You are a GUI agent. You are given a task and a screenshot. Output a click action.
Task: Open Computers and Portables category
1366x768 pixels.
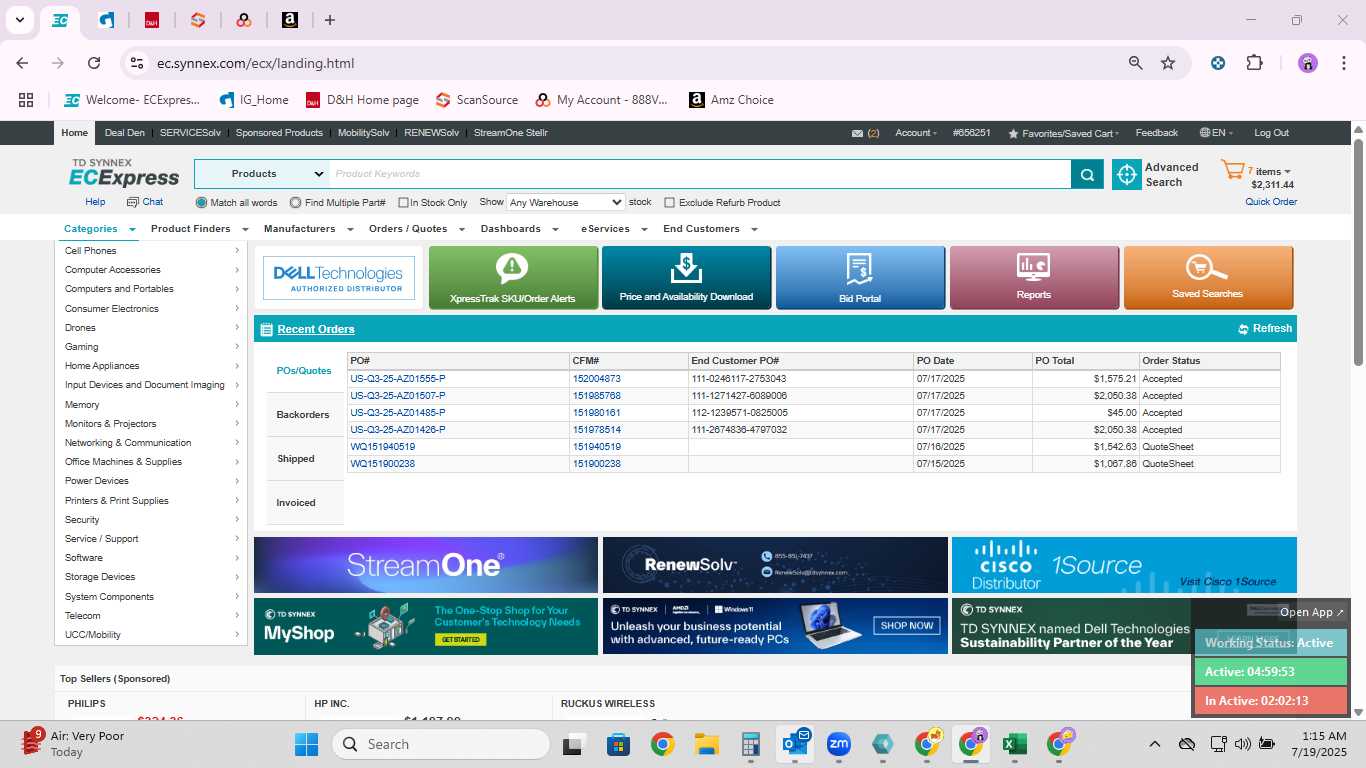pyautogui.click(x=119, y=289)
